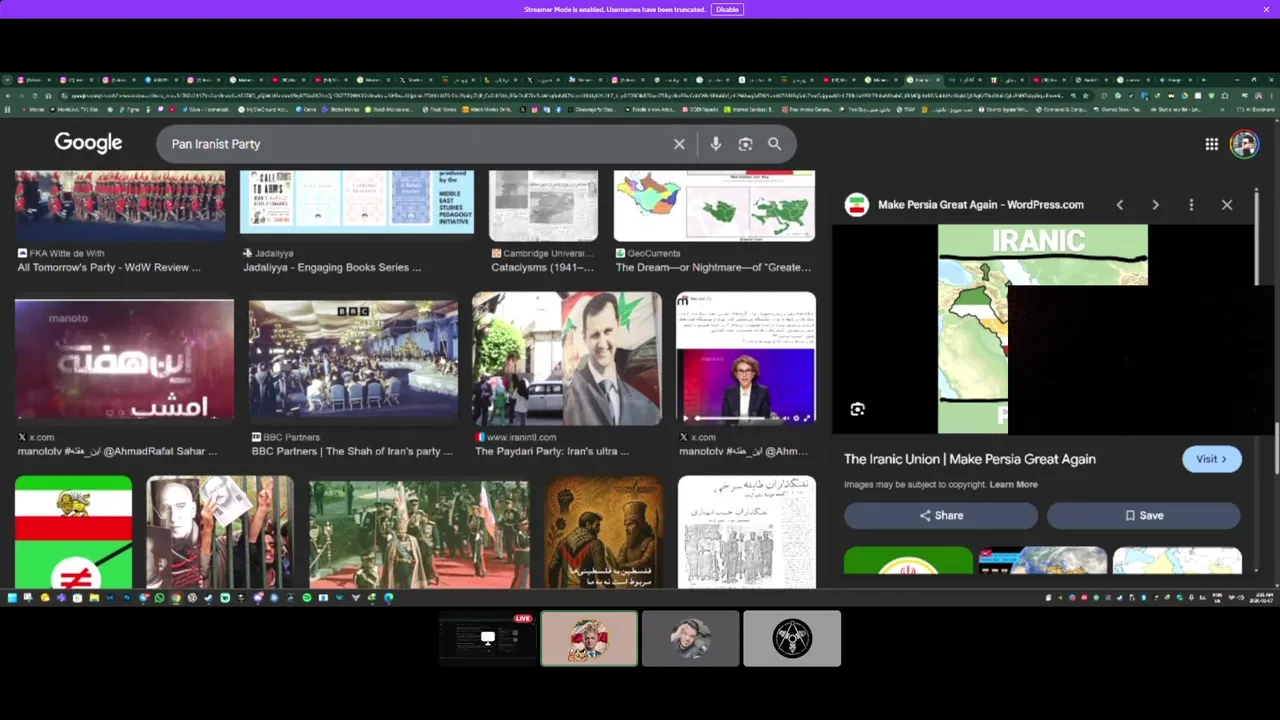Open 'Jadaliyya - Engaging Books Series' caption
1280x720 pixels.
tap(332, 267)
